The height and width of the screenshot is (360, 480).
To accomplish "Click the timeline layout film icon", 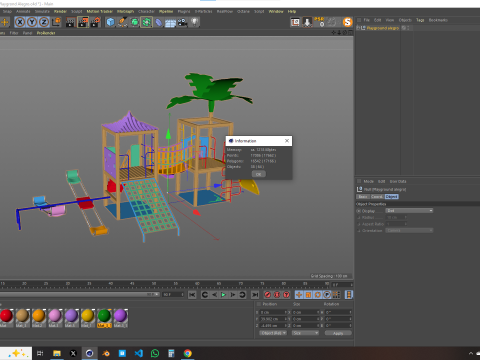I will pyautogui.click(x=349, y=295).
